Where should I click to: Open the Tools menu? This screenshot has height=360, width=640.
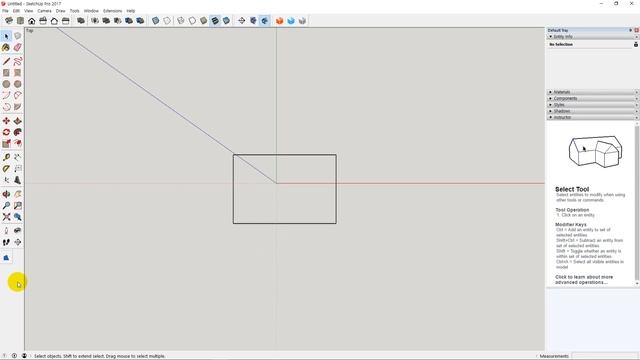(x=75, y=11)
